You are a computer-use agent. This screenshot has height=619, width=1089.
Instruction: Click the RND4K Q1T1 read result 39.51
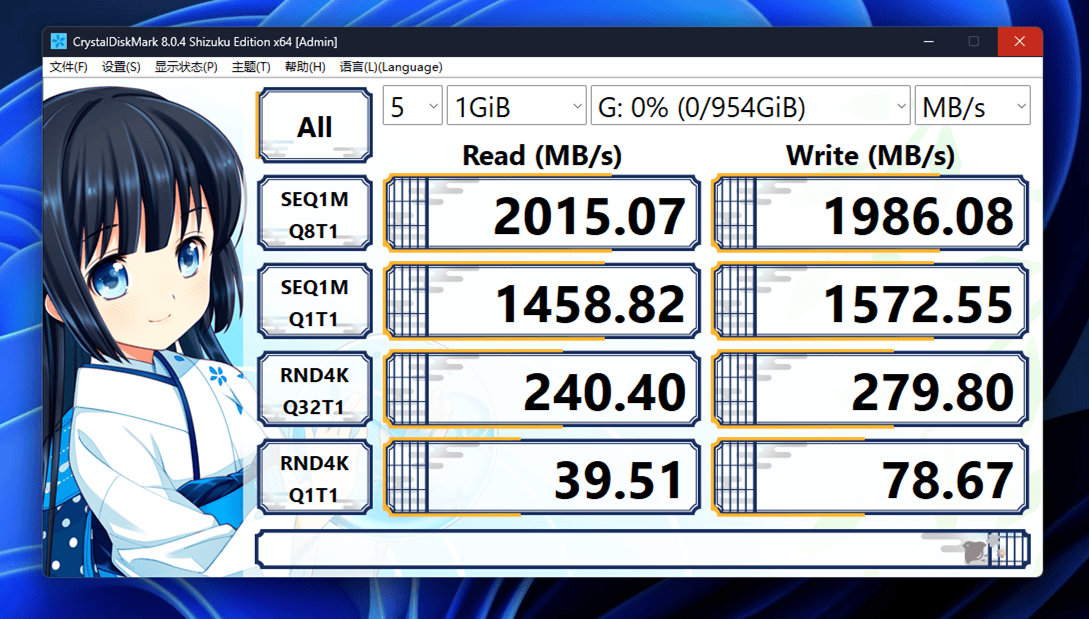[x=542, y=477]
